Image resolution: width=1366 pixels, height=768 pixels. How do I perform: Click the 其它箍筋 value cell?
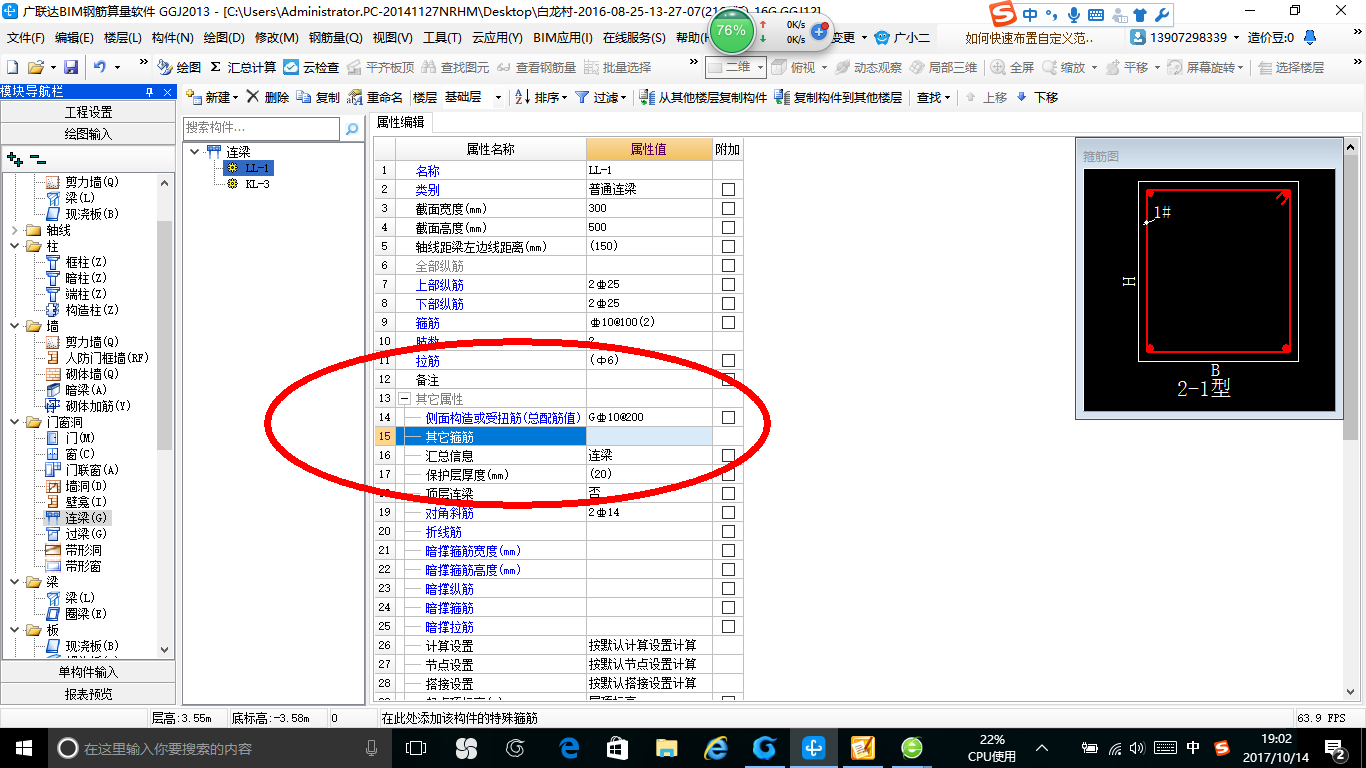pyautogui.click(x=649, y=437)
